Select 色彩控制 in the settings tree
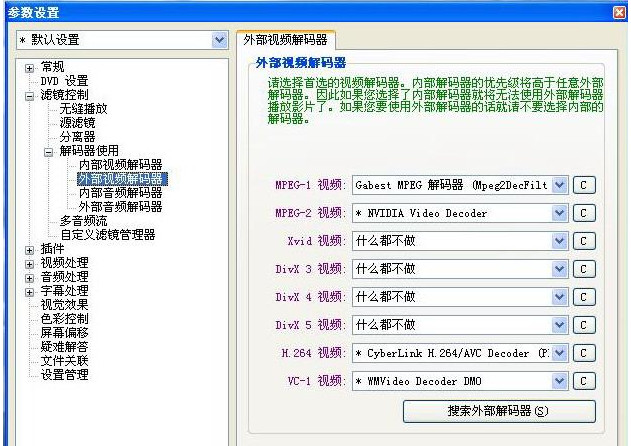The width and height of the screenshot is (631, 446). (64, 319)
